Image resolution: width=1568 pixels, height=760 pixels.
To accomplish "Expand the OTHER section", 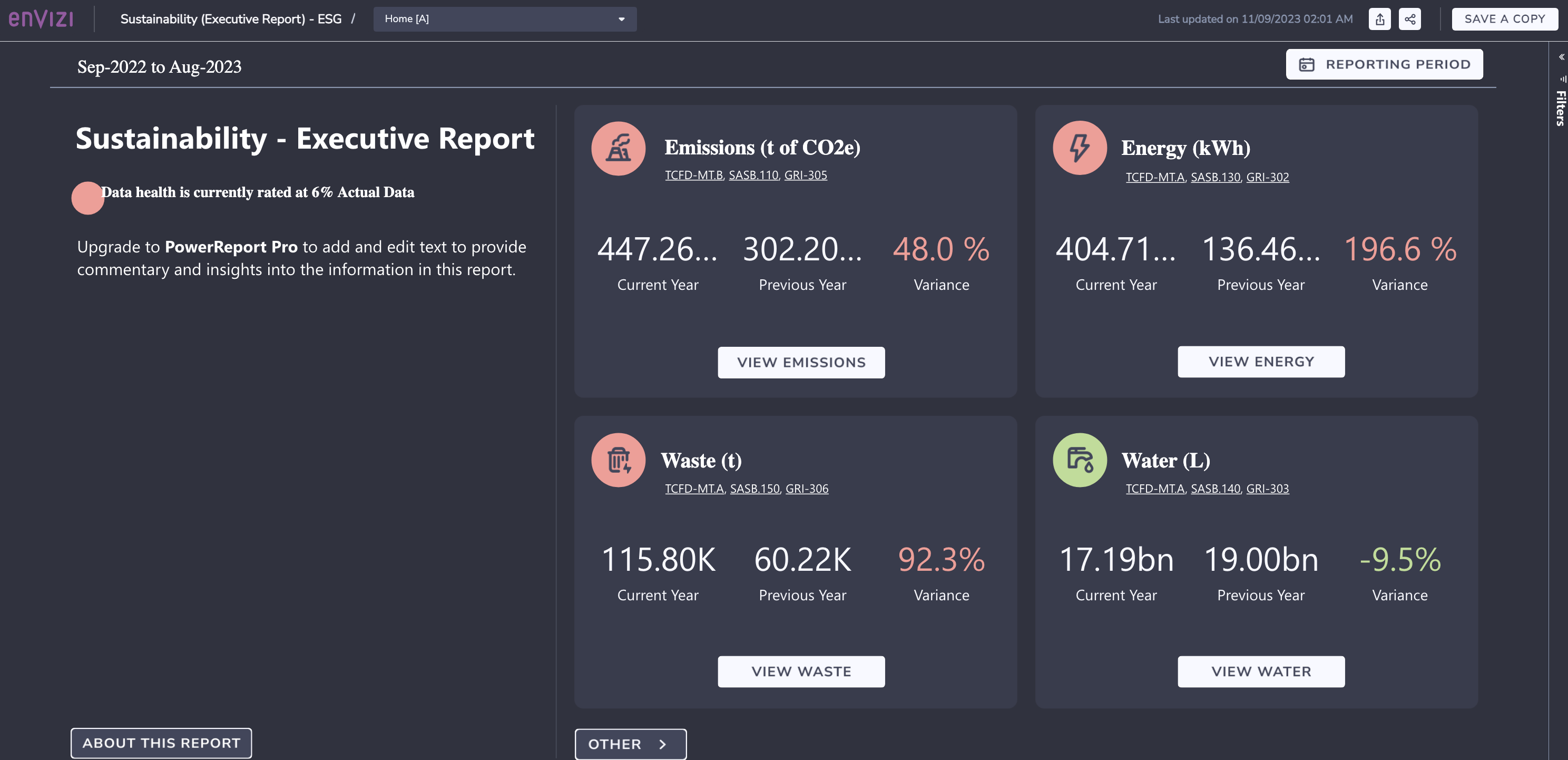I will [x=630, y=744].
